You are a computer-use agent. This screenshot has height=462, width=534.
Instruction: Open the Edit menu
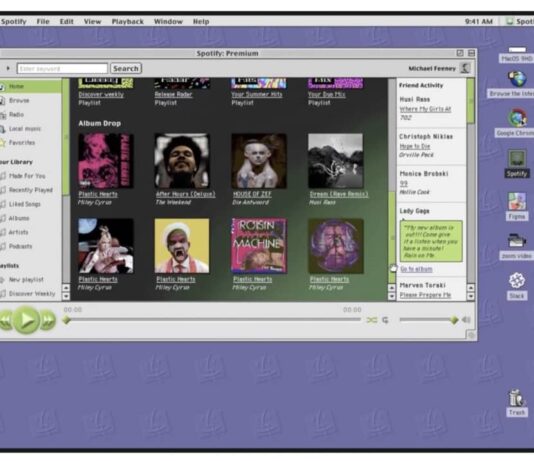[x=66, y=21]
